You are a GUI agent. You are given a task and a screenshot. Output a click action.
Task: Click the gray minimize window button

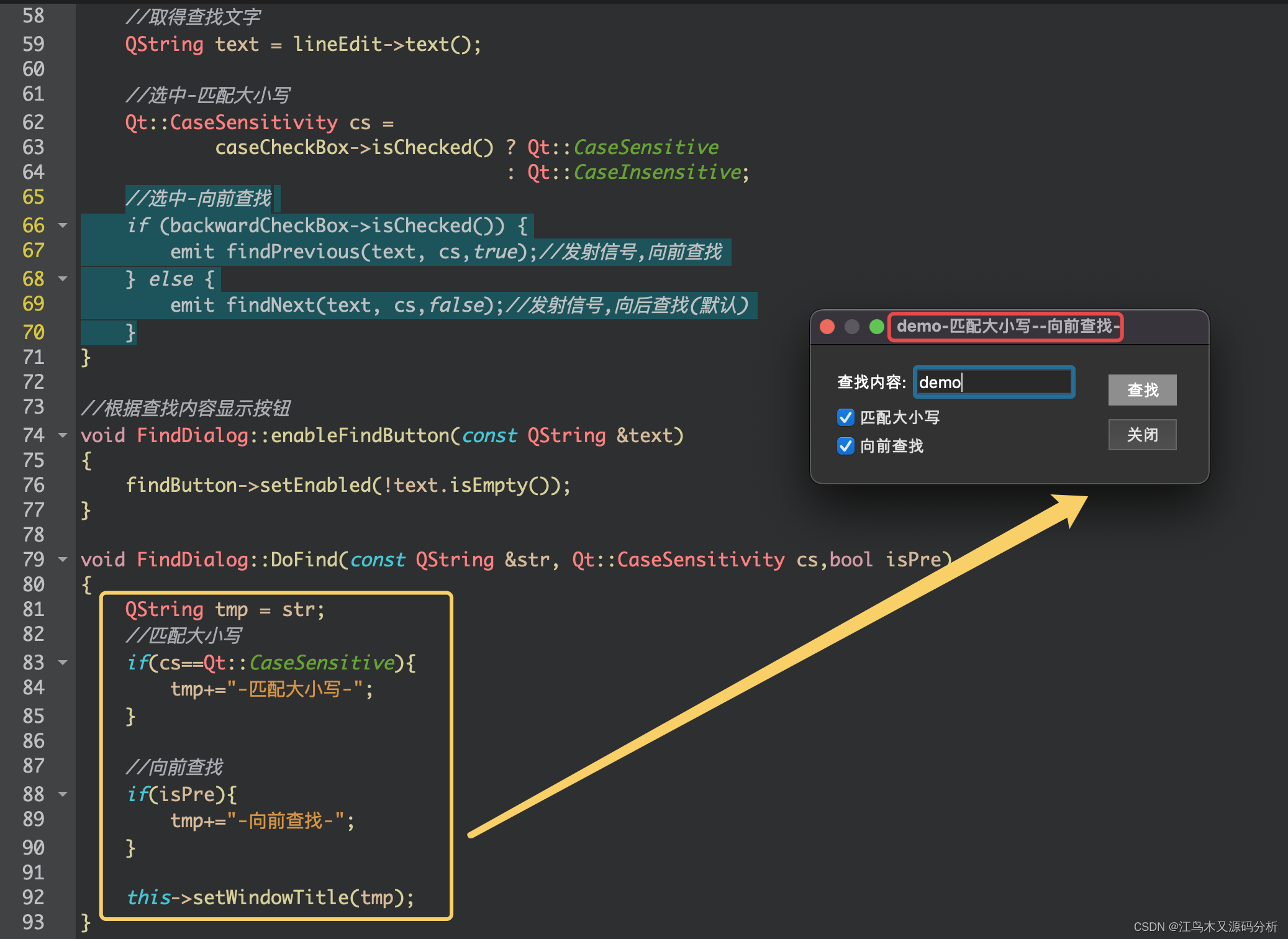coord(852,327)
